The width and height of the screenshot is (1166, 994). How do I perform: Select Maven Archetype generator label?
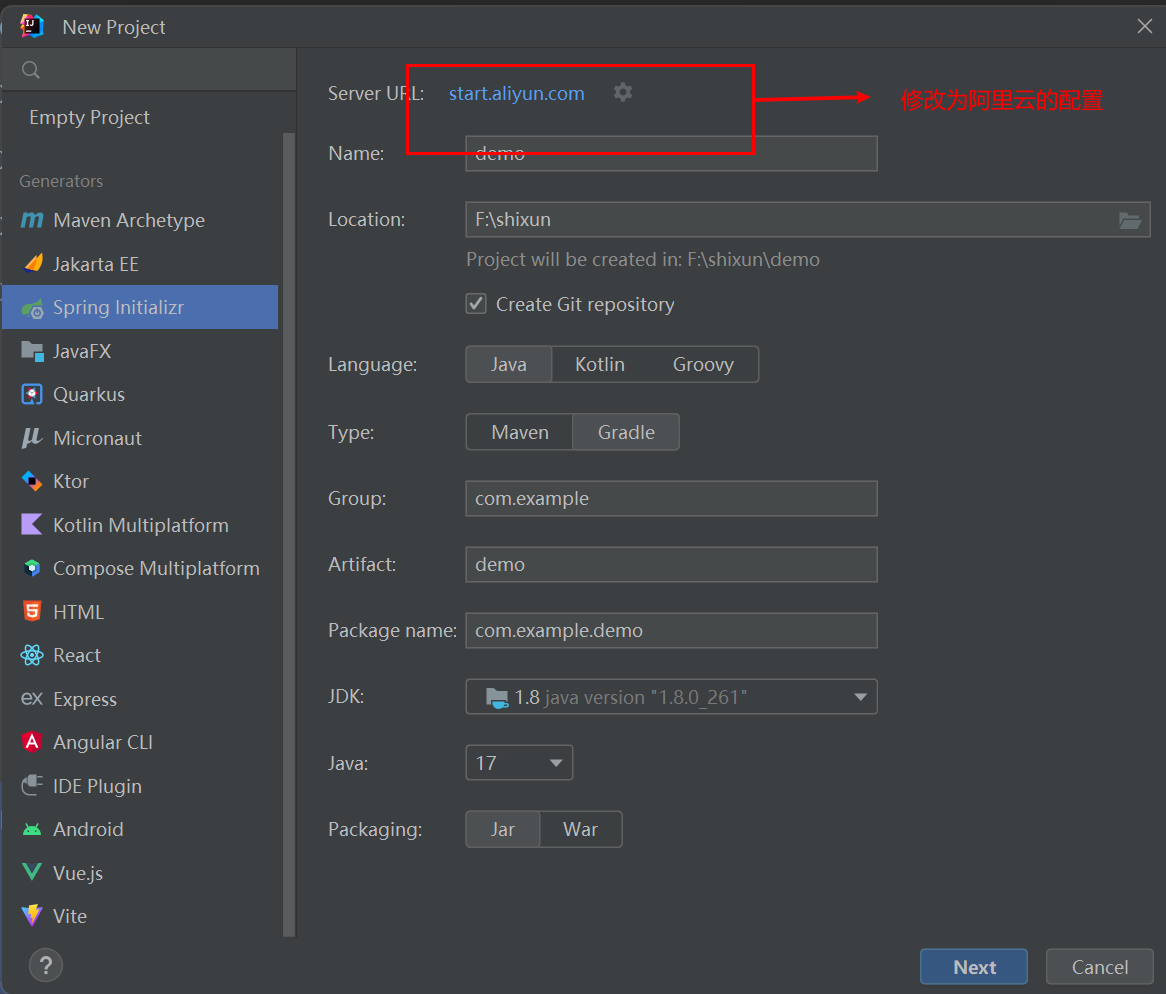click(x=129, y=220)
